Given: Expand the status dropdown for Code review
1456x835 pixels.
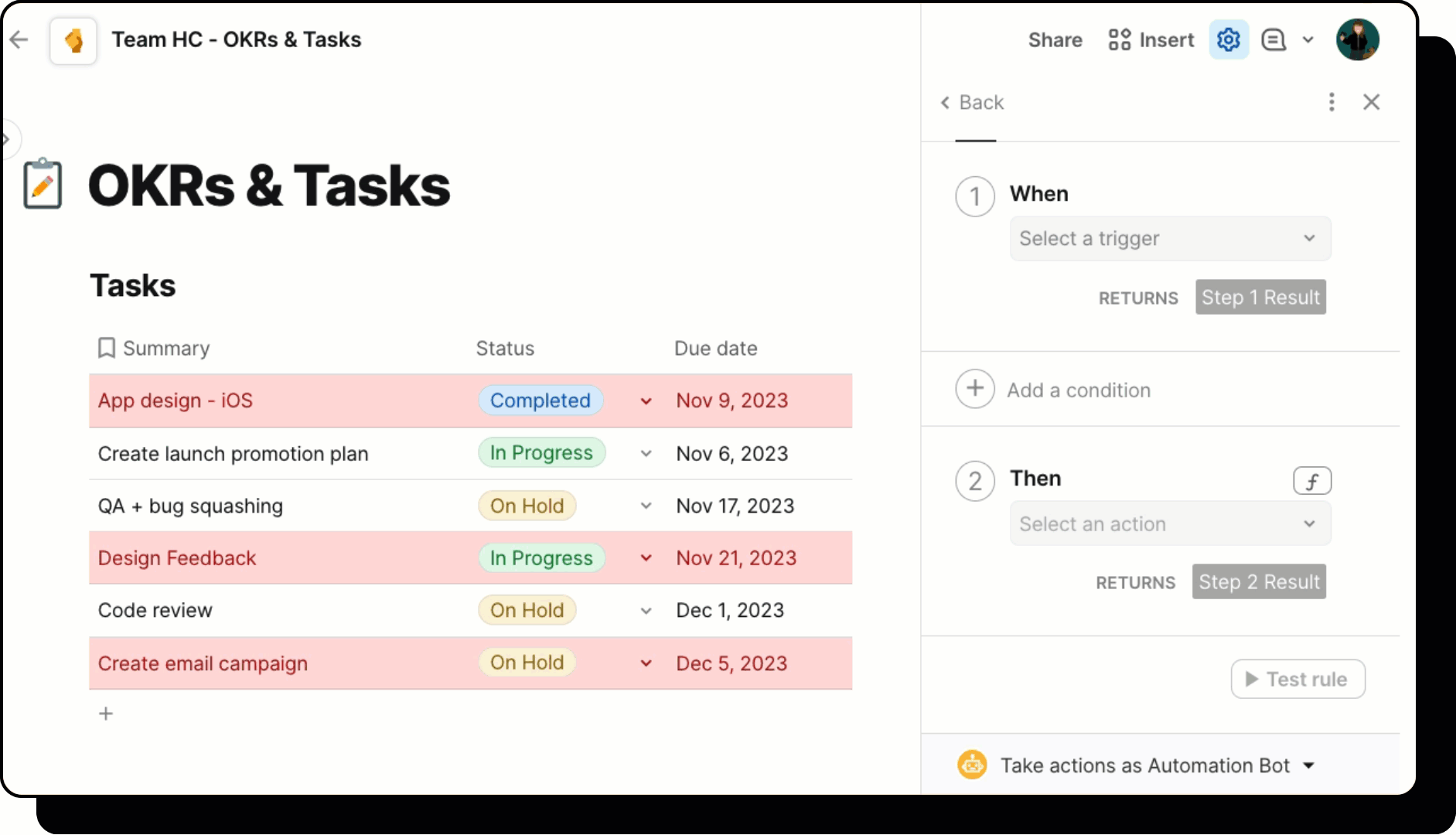Looking at the screenshot, I should tap(646, 610).
